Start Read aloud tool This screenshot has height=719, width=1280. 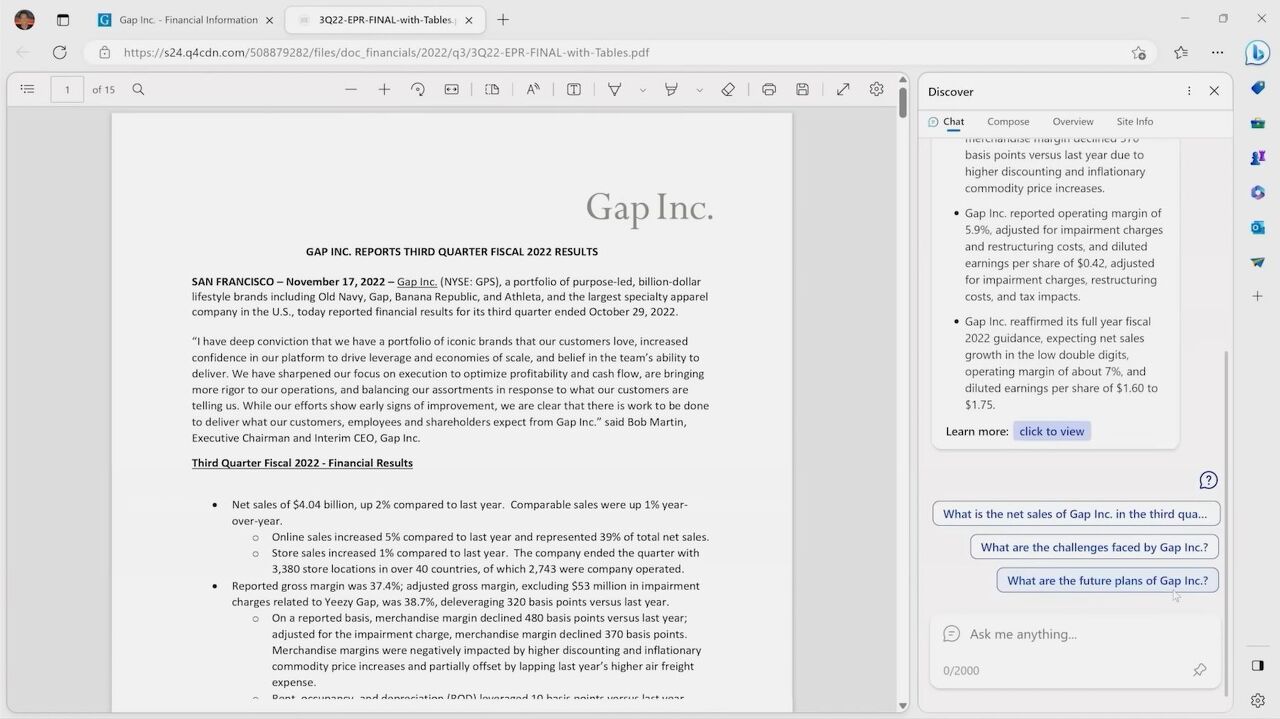point(533,89)
